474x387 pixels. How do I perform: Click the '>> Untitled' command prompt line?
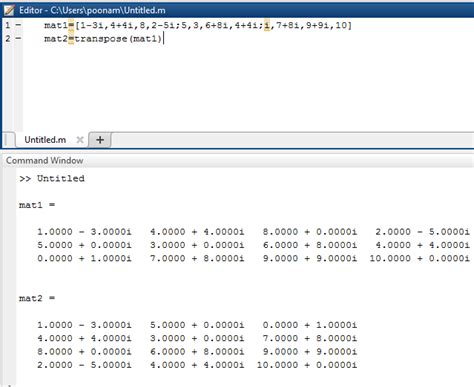tap(52, 178)
